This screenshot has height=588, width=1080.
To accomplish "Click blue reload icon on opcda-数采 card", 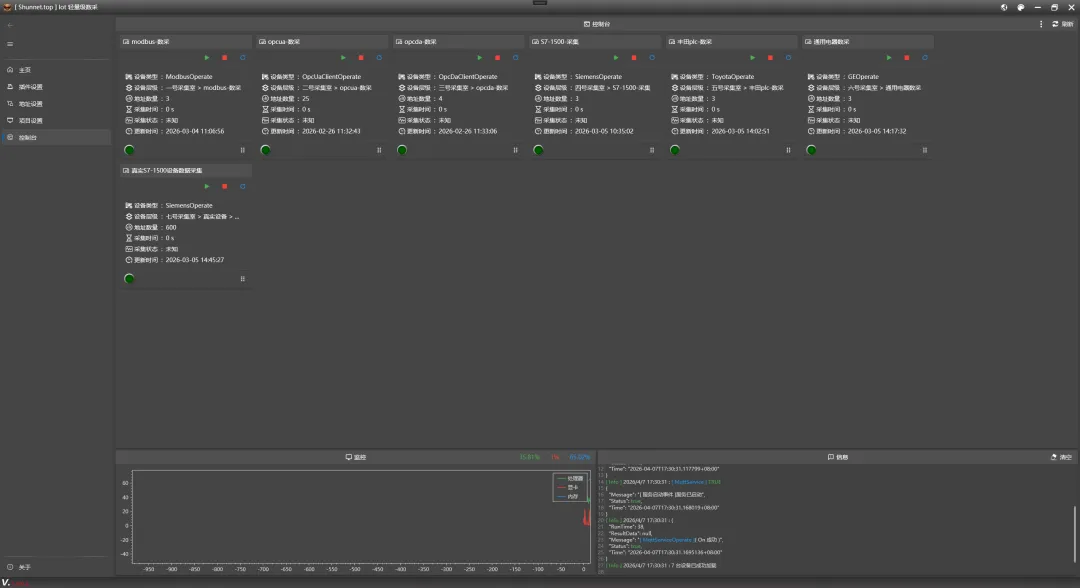I will tap(515, 58).
